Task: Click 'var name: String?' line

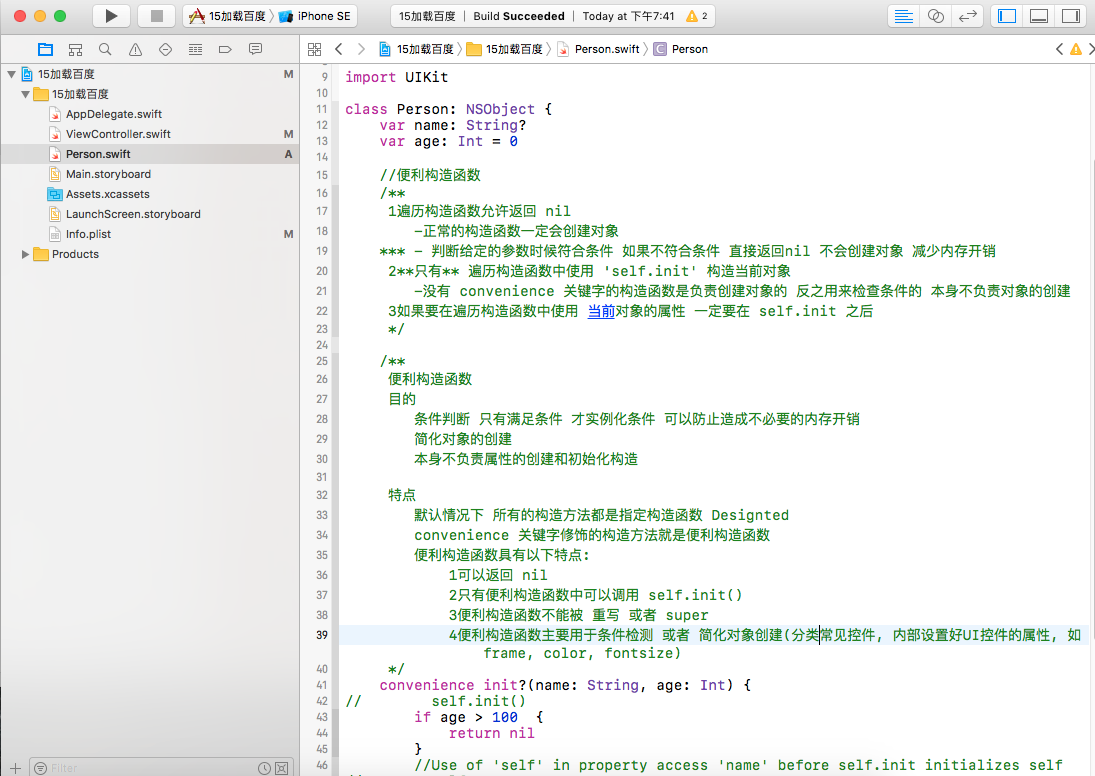Action: coord(453,125)
